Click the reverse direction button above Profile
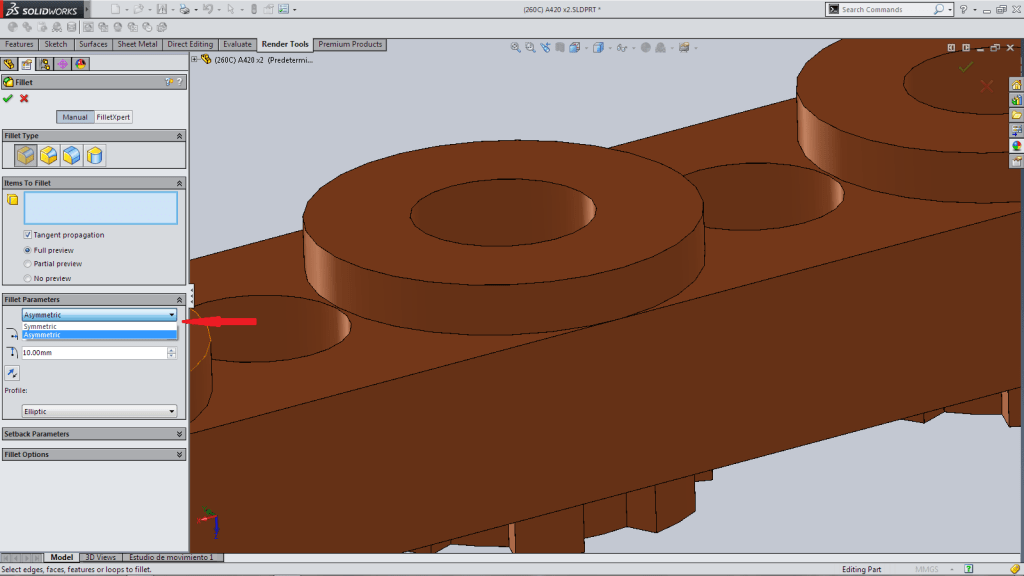Image resolution: width=1024 pixels, height=576 pixels. click(13, 373)
